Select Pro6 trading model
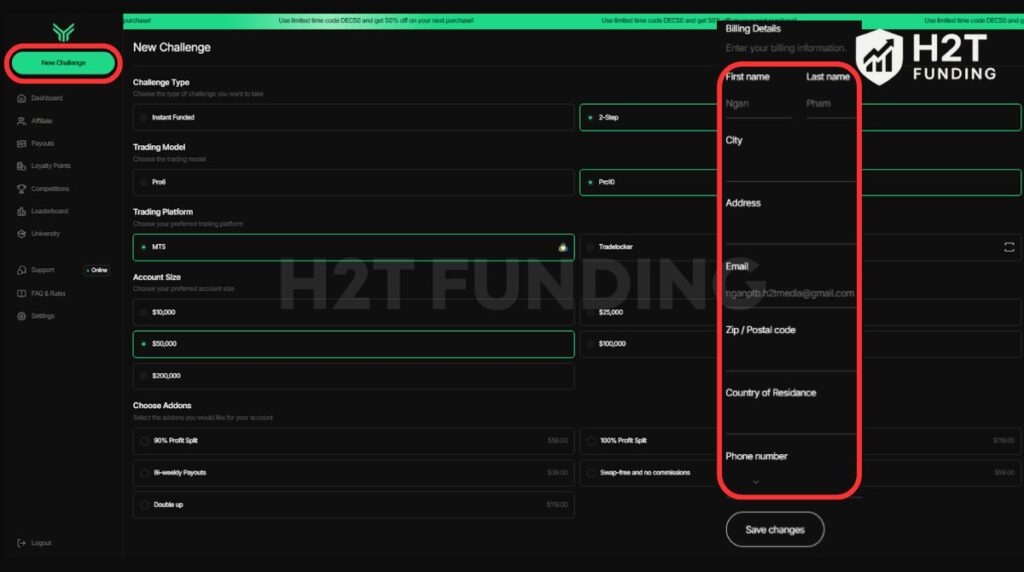 [x=353, y=182]
